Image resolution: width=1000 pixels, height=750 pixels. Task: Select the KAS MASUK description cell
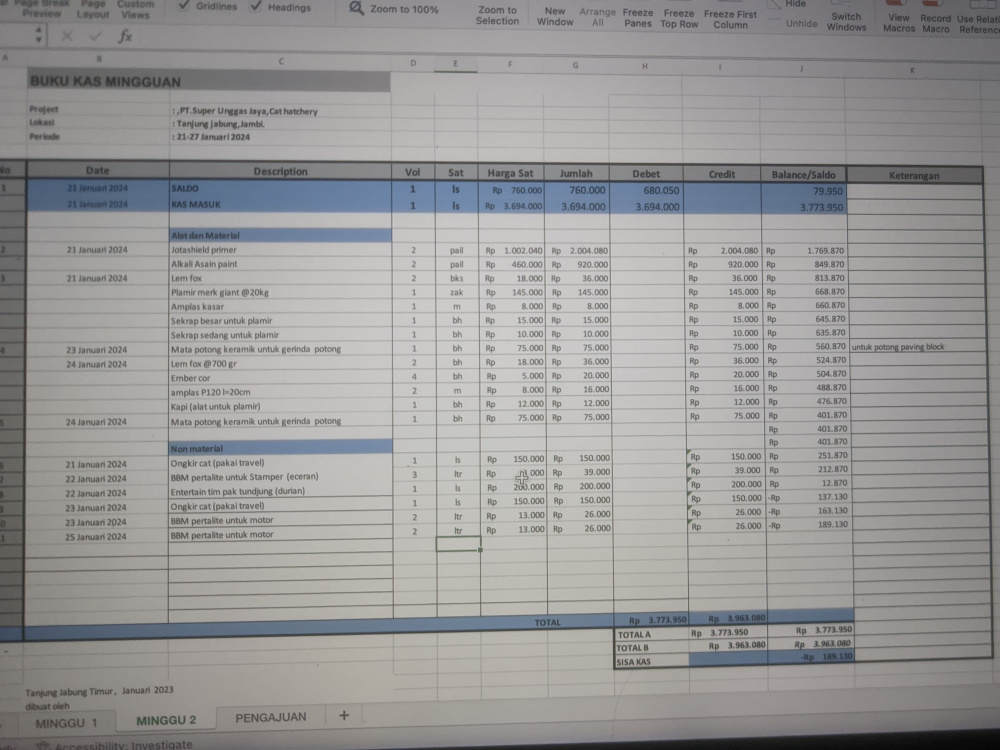tap(281, 204)
